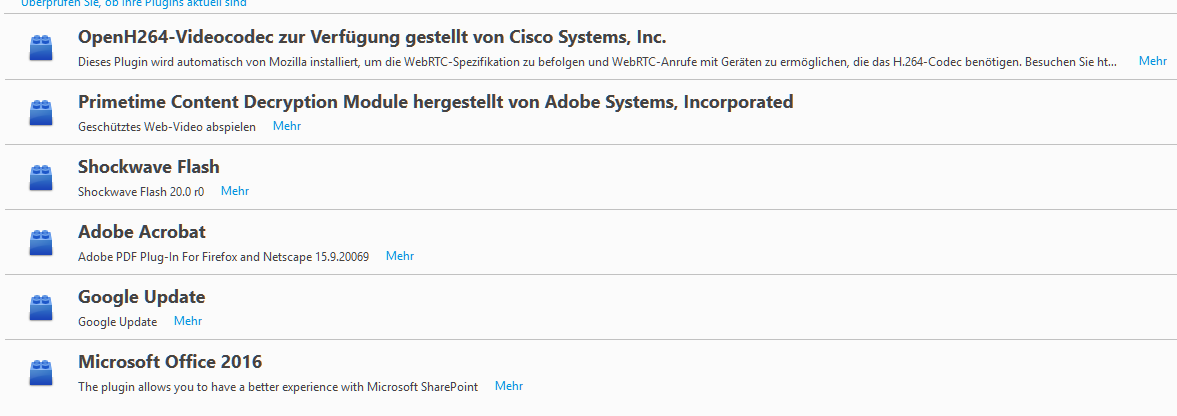Click the Google Update plugin brick icon
This screenshot has height=416, width=1177.
click(x=41, y=308)
